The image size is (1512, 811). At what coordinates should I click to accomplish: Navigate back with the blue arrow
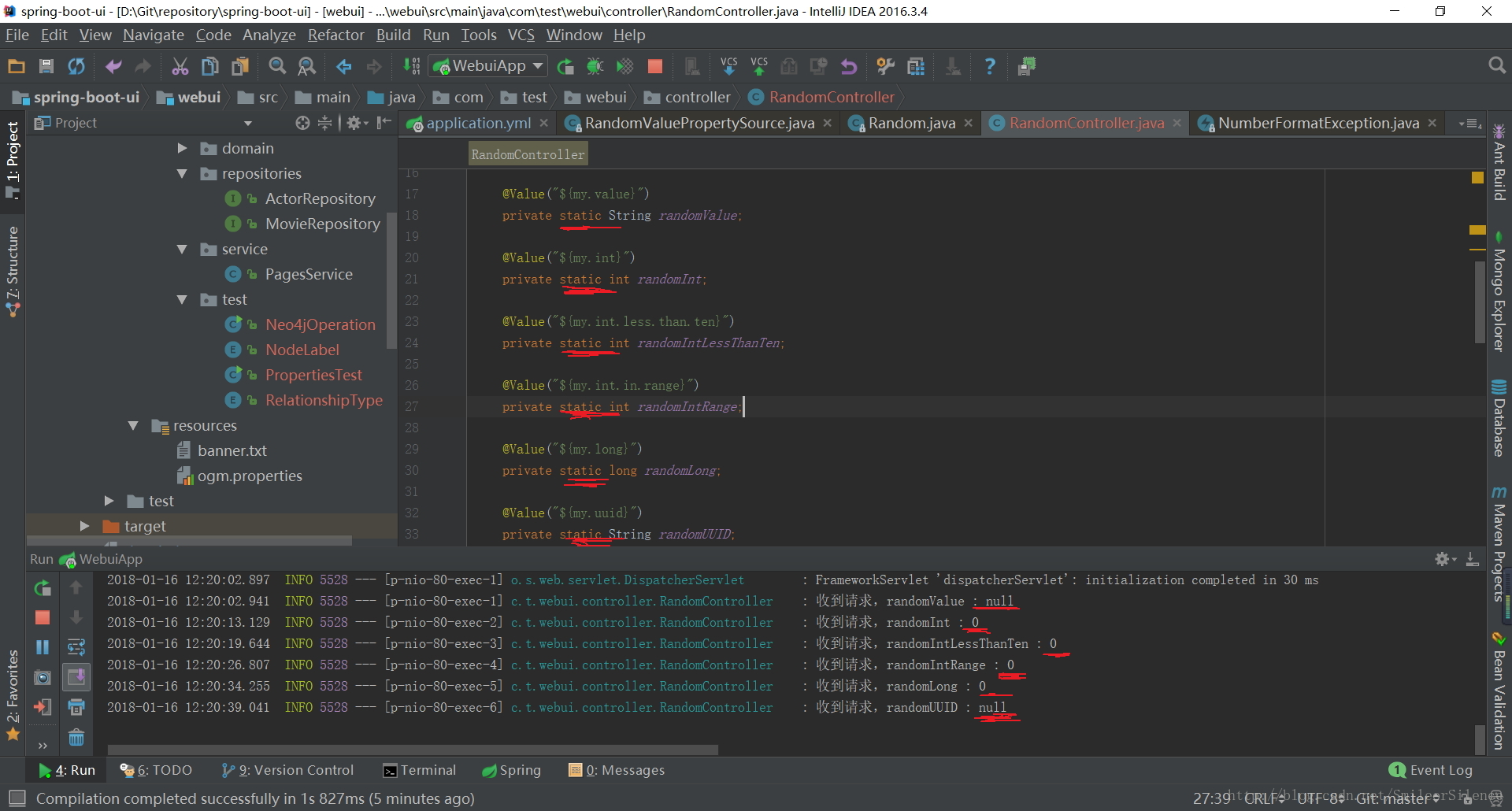344,66
